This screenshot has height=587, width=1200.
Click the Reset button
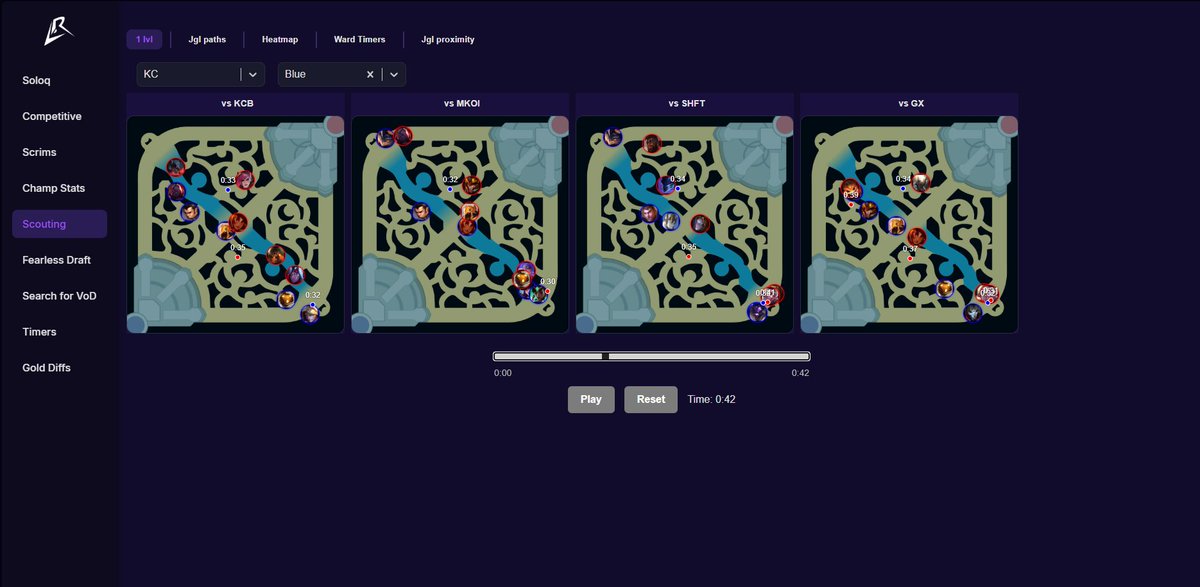tap(651, 399)
